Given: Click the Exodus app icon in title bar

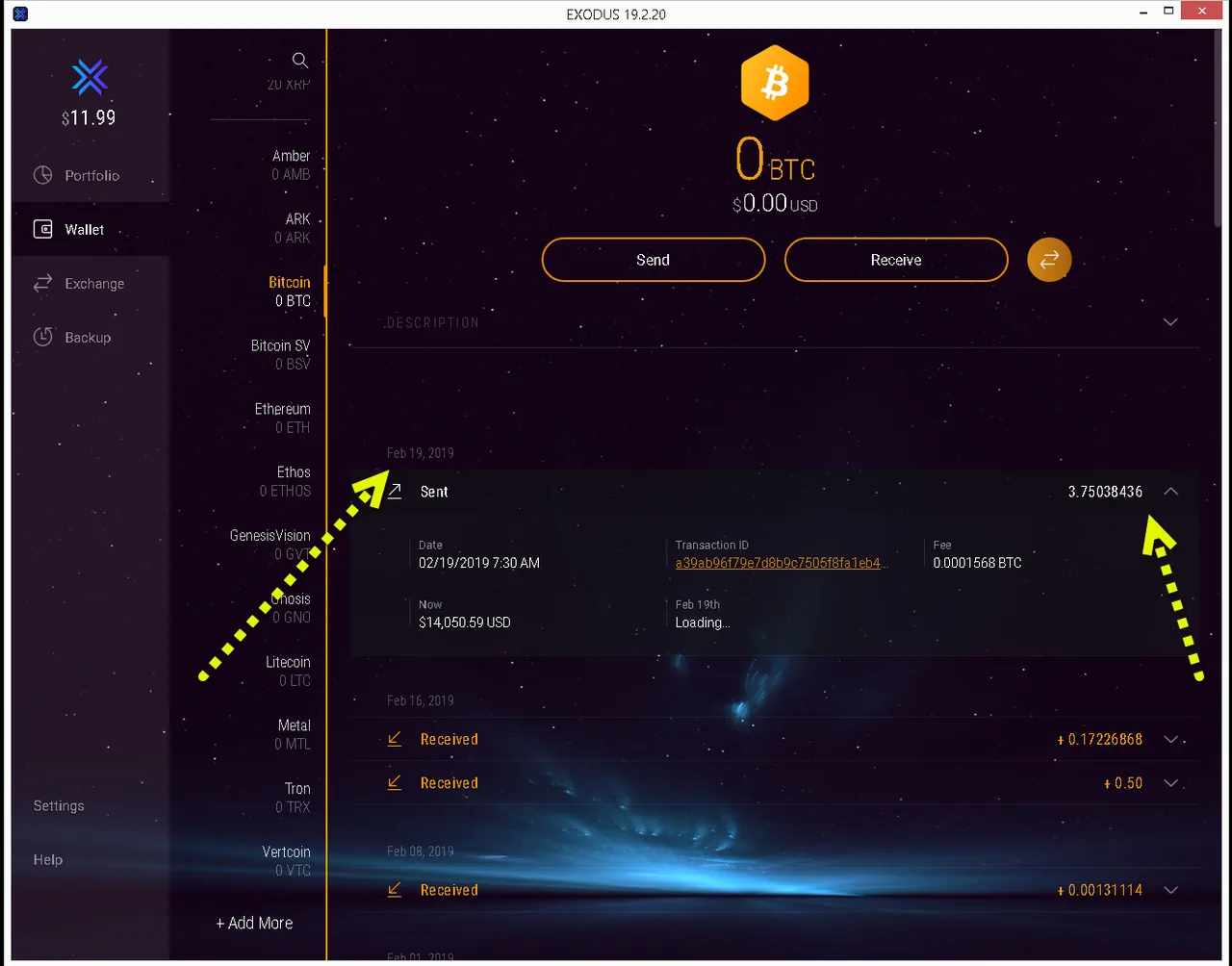Looking at the screenshot, I should click(20, 13).
